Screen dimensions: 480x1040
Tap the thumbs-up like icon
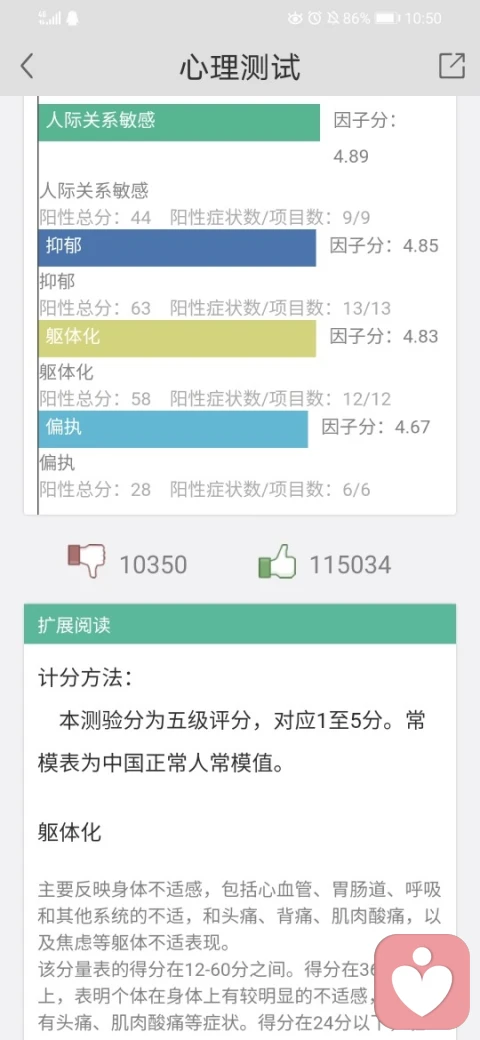click(x=277, y=562)
